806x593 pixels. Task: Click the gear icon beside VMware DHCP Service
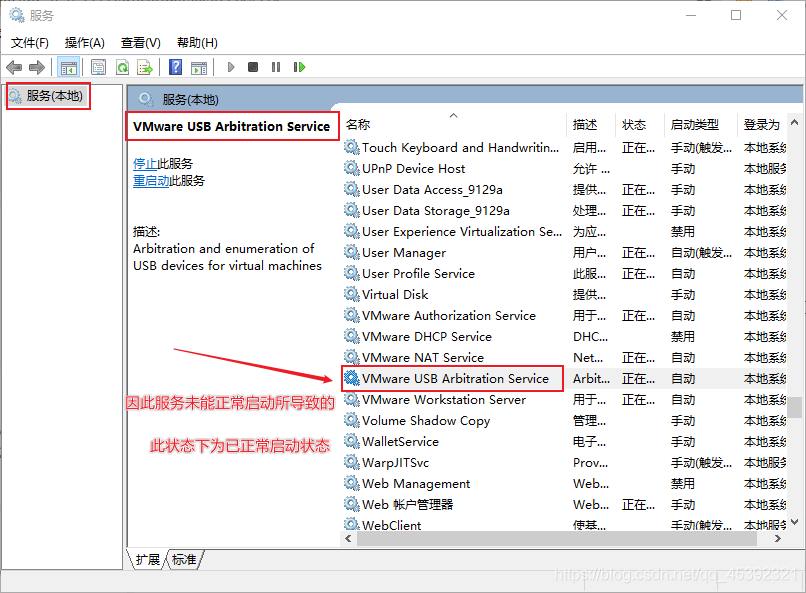click(352, 337)
